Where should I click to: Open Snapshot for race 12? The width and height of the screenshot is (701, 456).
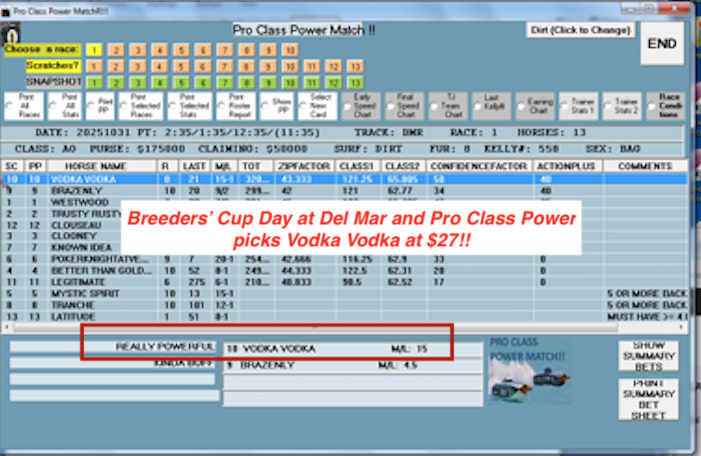click(x=334, y=82)
